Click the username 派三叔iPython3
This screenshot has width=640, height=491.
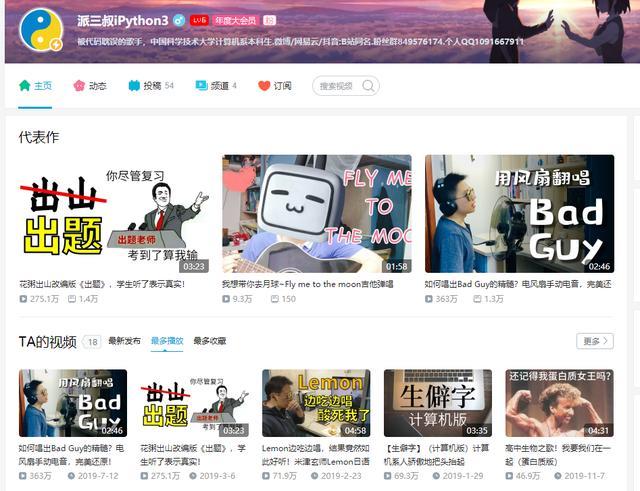click(x=122, y=20)
